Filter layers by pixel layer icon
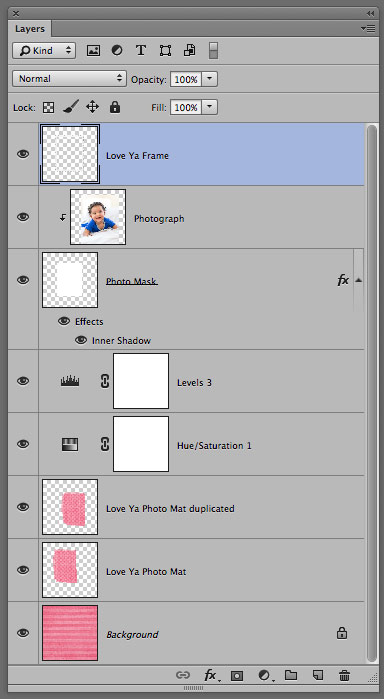The width and height of the screenshot is (384, 699). coord(93,50)
